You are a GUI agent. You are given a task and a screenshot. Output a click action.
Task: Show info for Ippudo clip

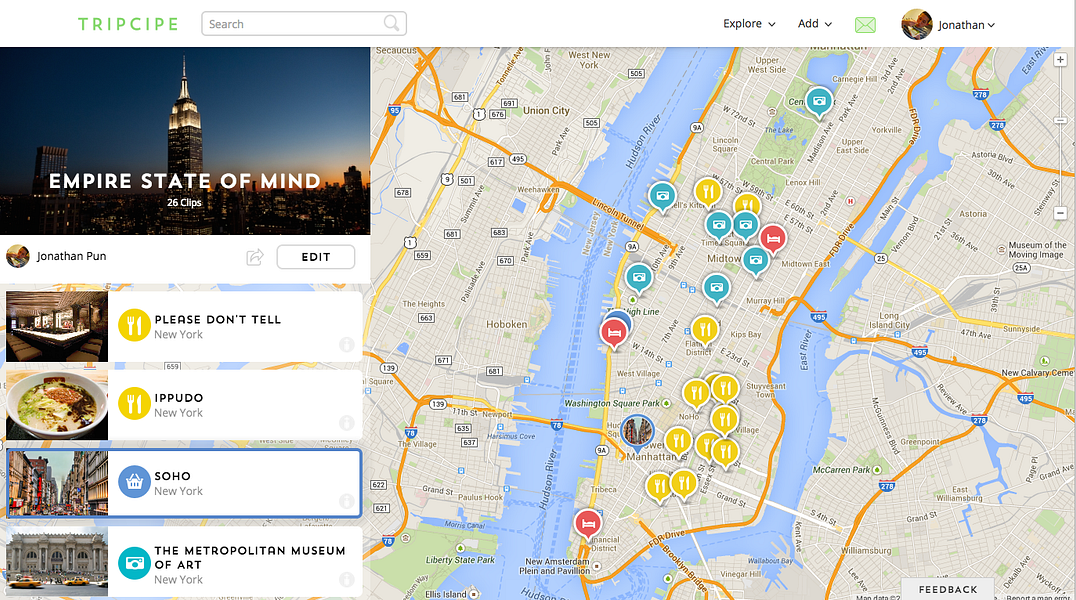(x=347, y=423)
